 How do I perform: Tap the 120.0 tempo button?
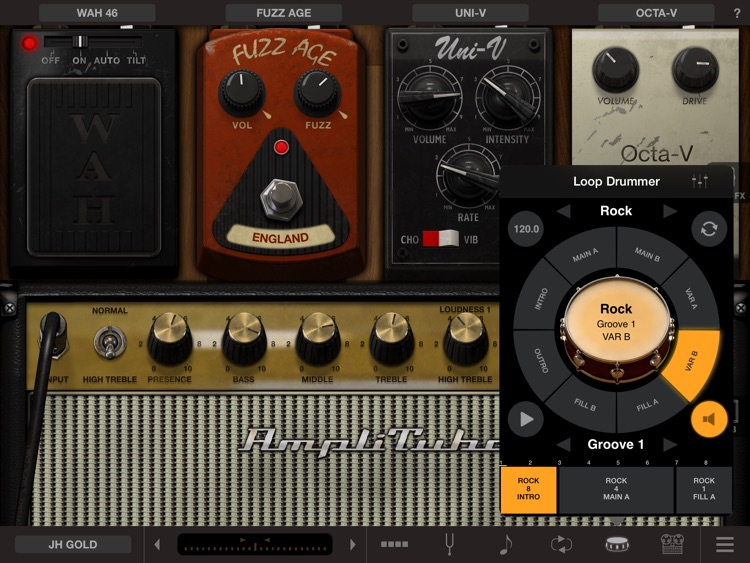(x=526, y=229)
